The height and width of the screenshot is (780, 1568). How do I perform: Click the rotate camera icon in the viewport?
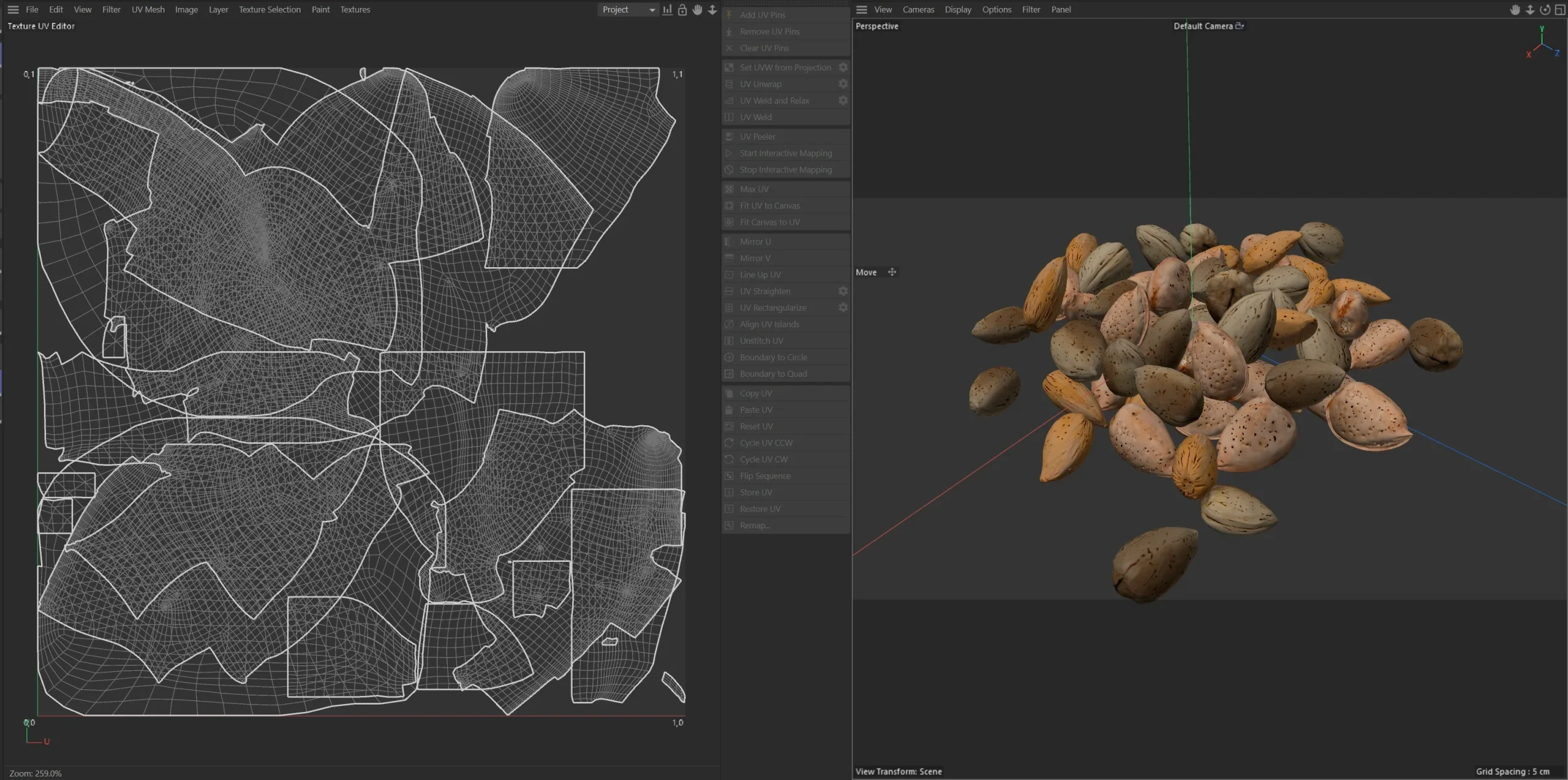pyautogui.click(x=1545, y=10)
